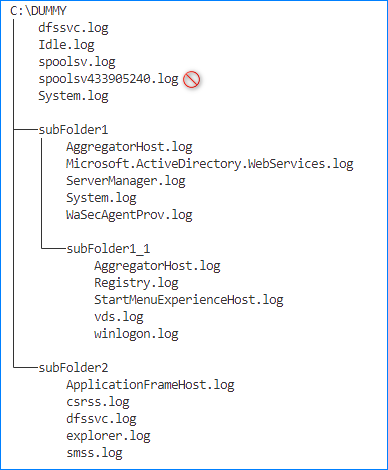Select Registry.log in subFolder1_1
The height and width of the screenshot is (470, 388).
click(x=136, y=283)
